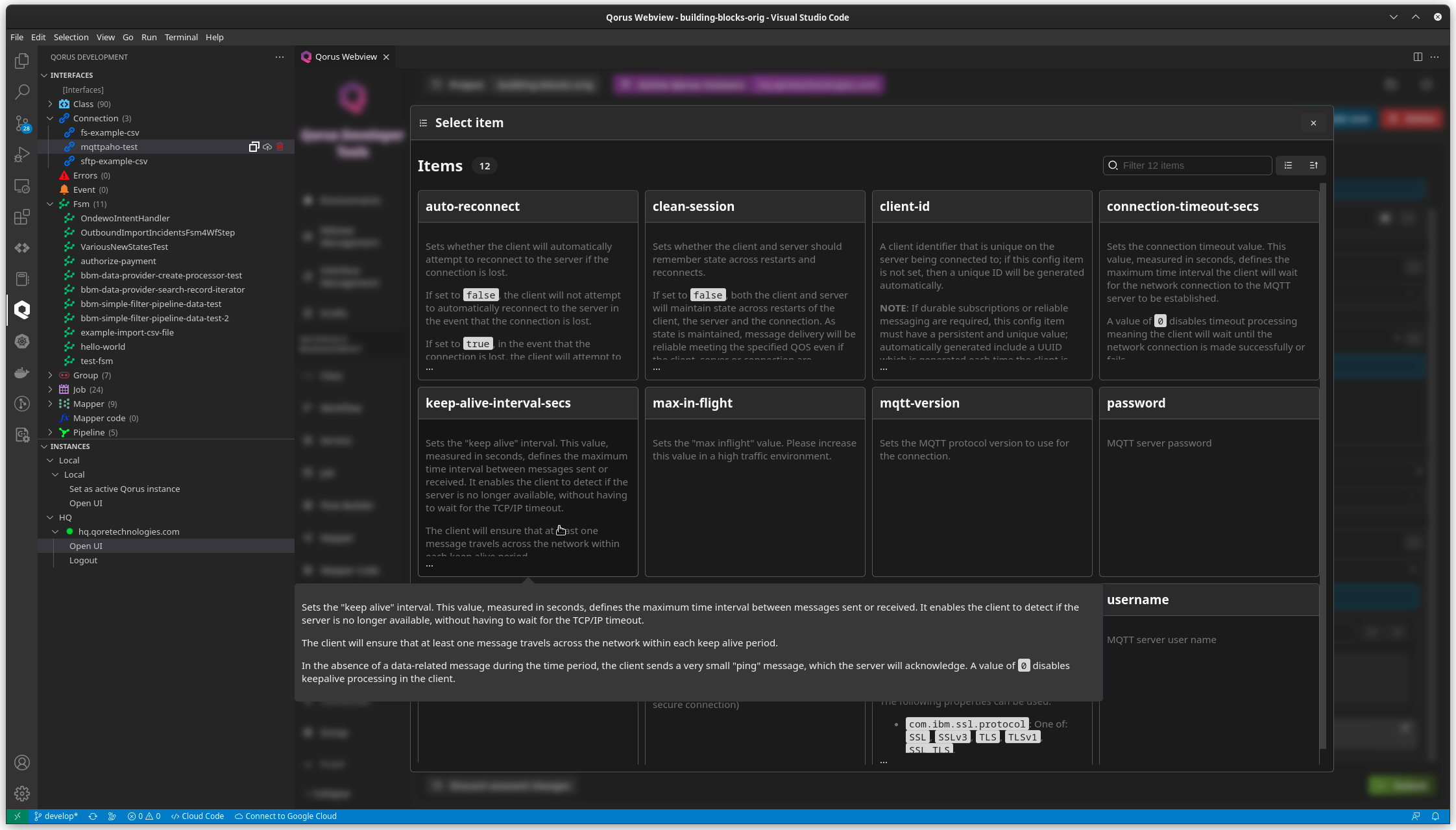This screenshot has width=1456, height=830.
Task: Open the Search view in activity bar
Action: point(22,92)
